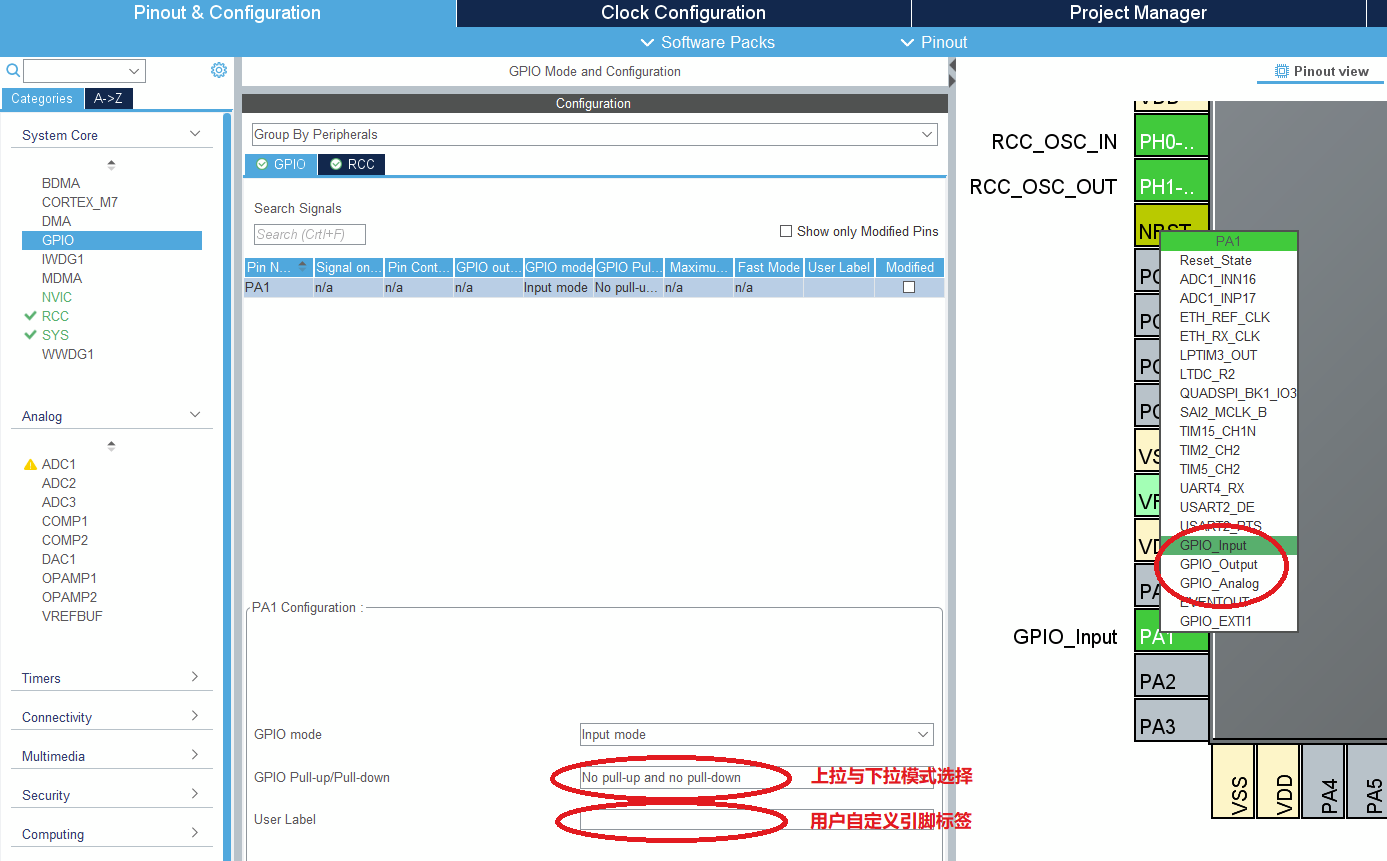Image resolution: width=1387 pixels, height=861 pixels.
Task: Expand the Connectivity category
Action: [x=195, y=716]
